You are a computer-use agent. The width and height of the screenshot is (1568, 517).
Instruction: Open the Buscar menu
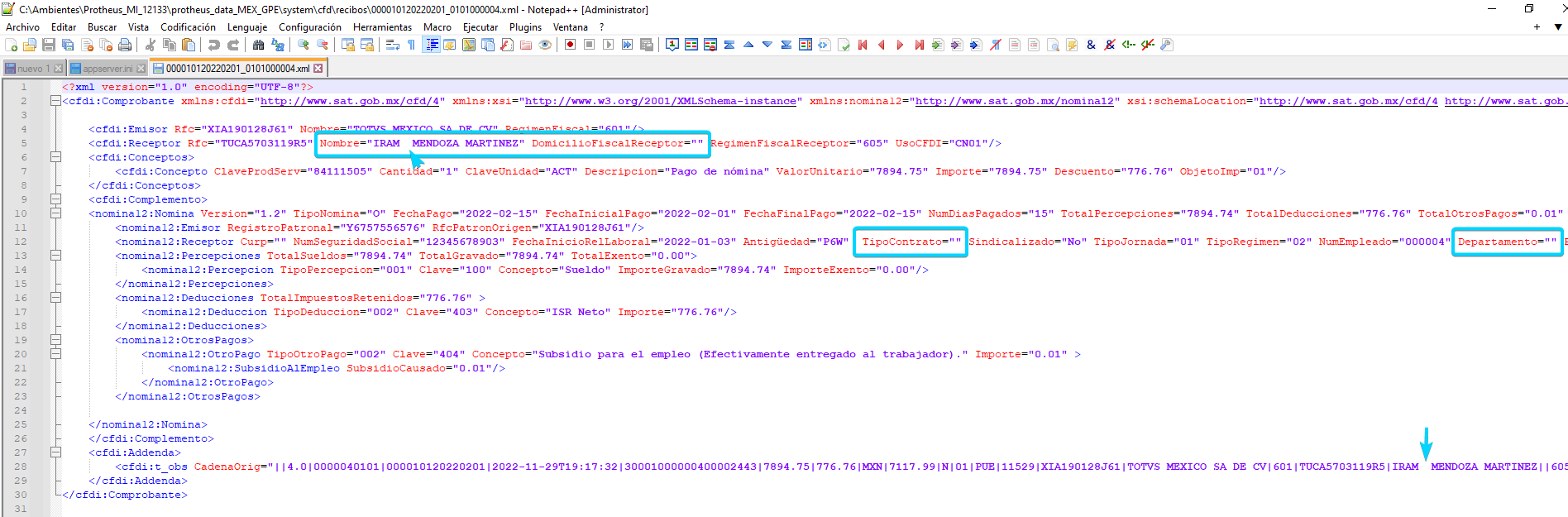coord(102,27)
